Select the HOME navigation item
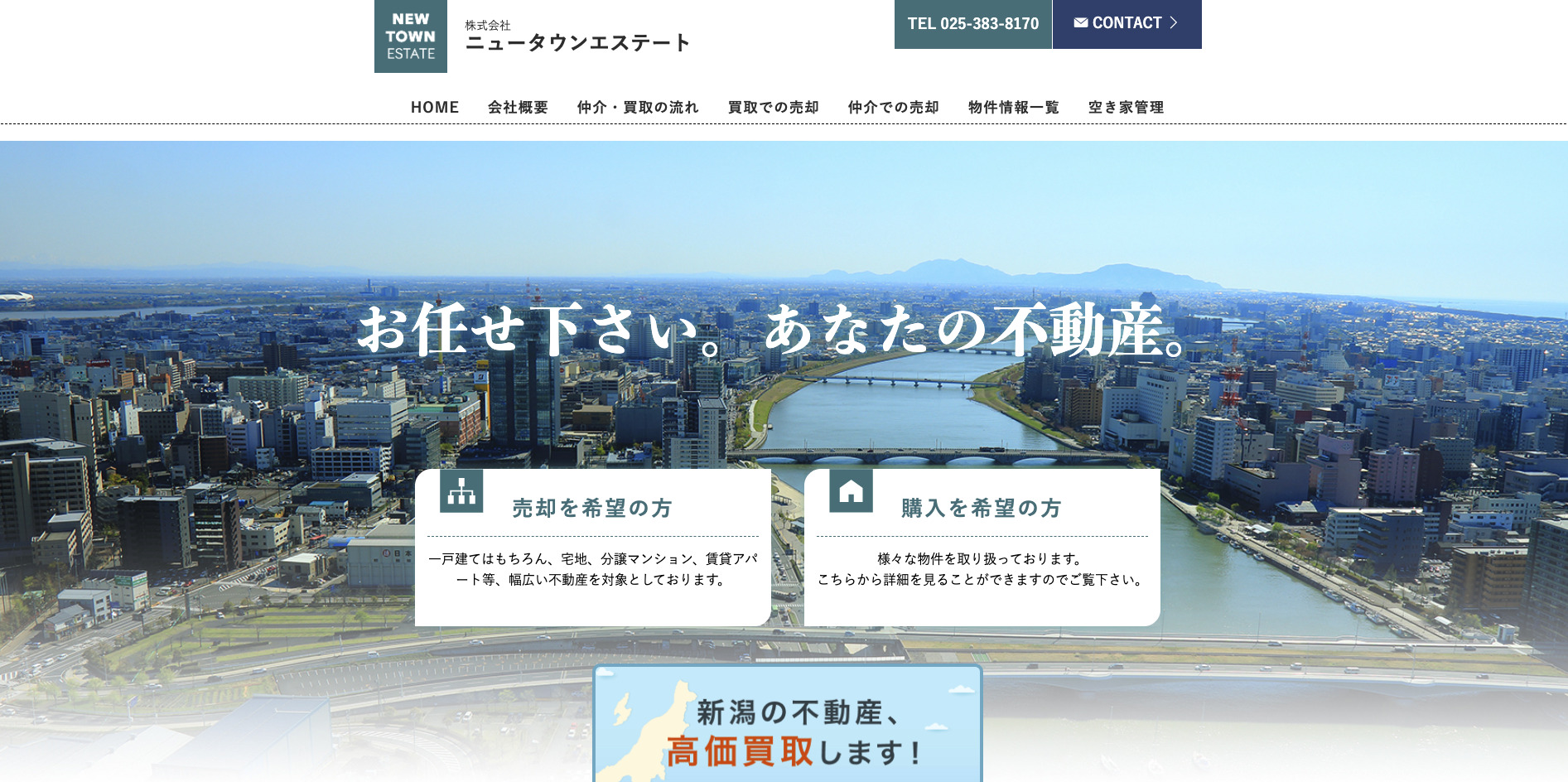 [435, 107]
